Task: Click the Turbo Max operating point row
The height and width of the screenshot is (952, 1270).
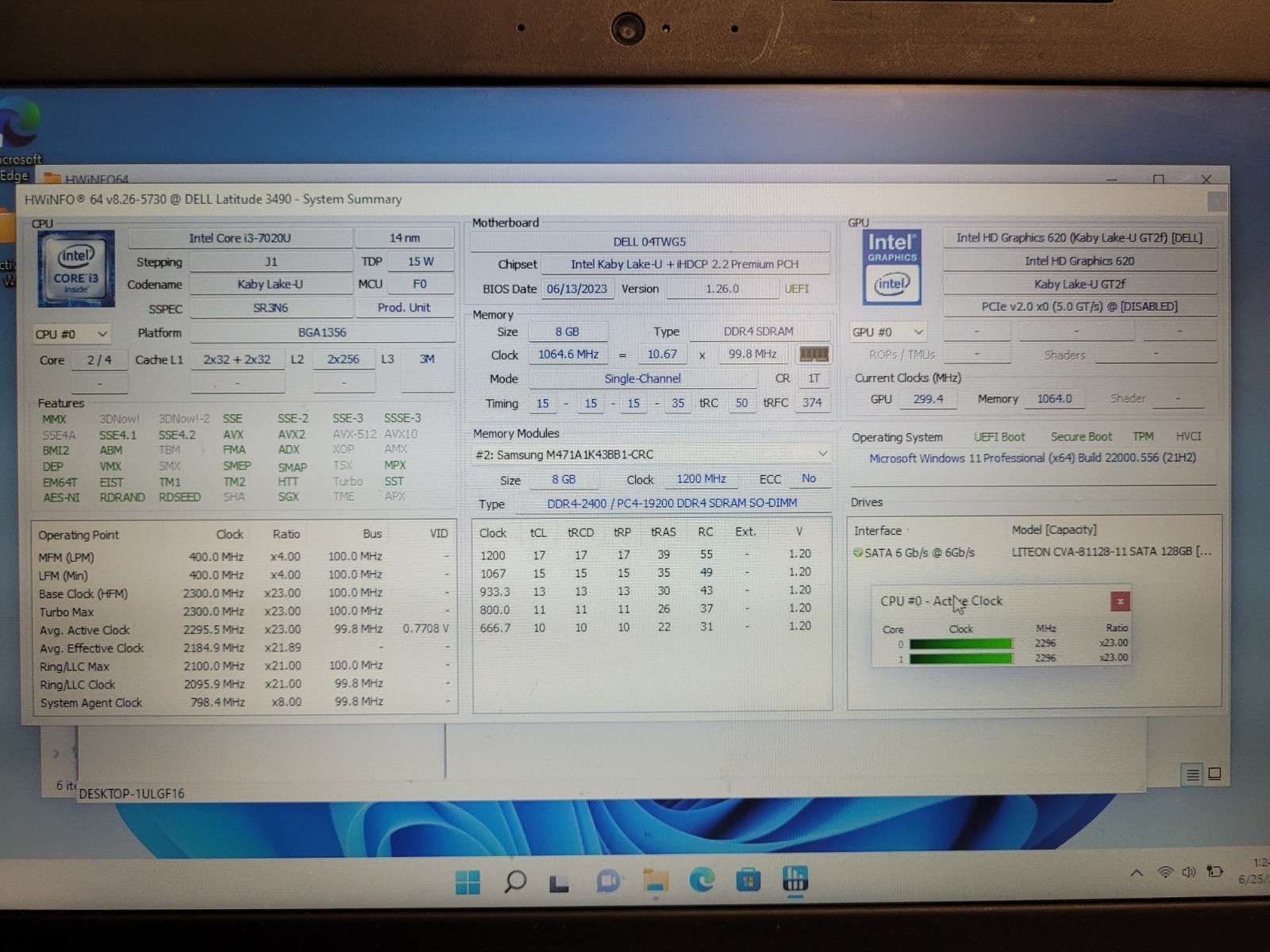Action: coord(244,612)
